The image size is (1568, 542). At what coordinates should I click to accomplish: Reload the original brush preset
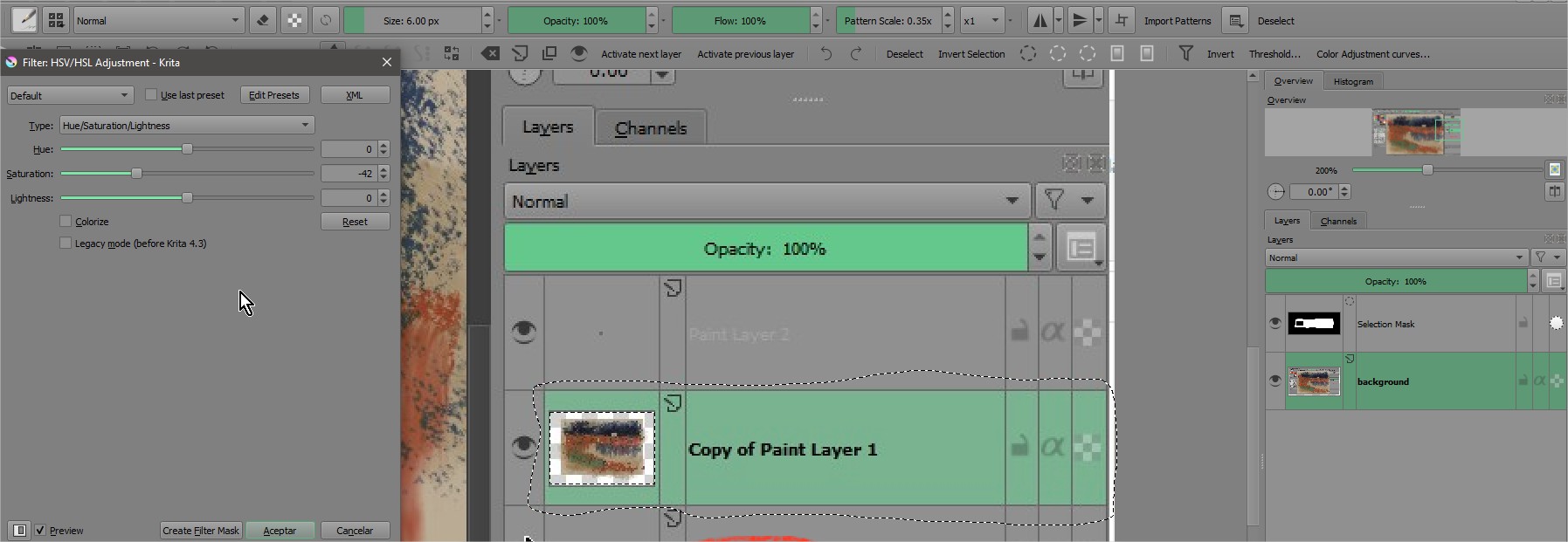click(x=326, y=20)
